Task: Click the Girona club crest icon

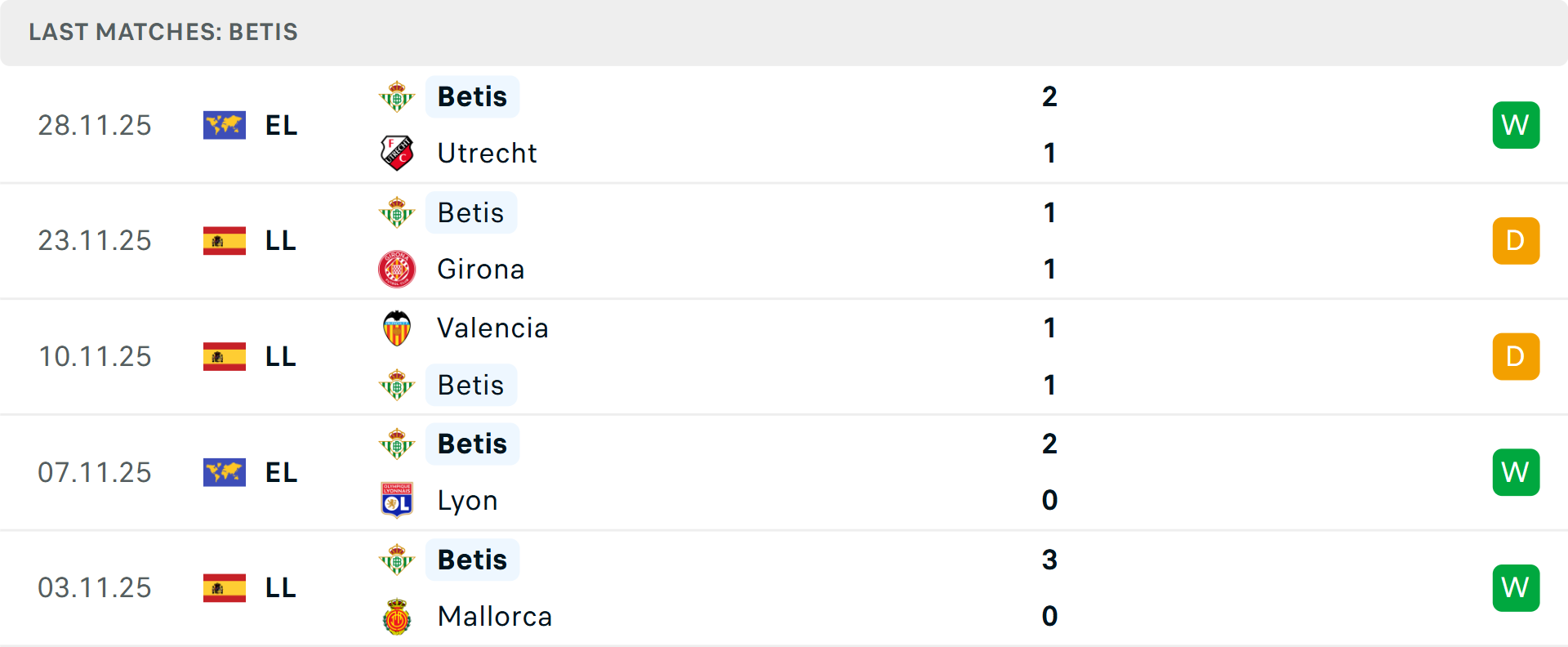Action: (397, 269)
